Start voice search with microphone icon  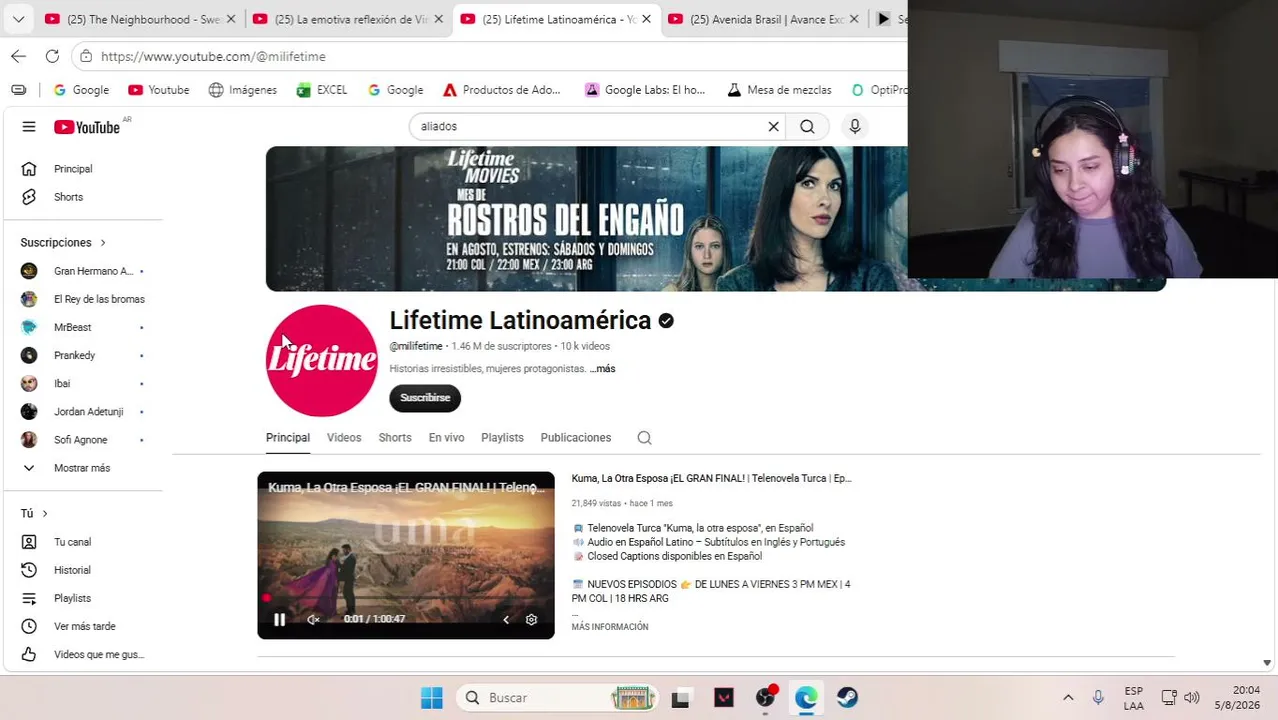[855, 127]
